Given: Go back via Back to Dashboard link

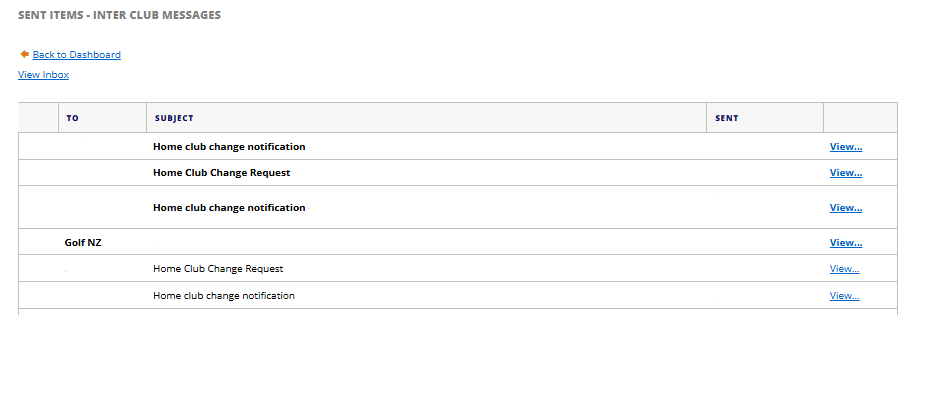Looking at the screenshot, I should pyautogui.click(x=76, y=55).
